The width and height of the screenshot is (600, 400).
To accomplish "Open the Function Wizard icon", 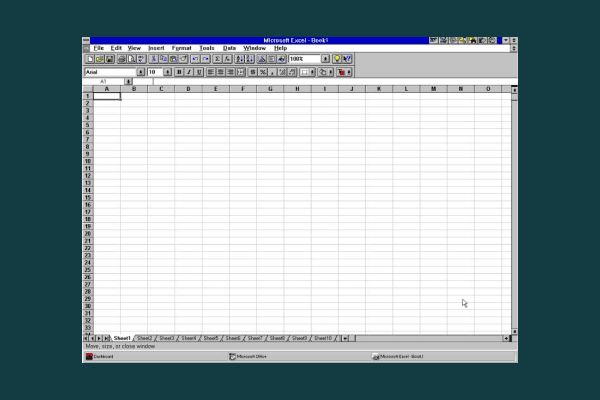I will pos(226,59).
